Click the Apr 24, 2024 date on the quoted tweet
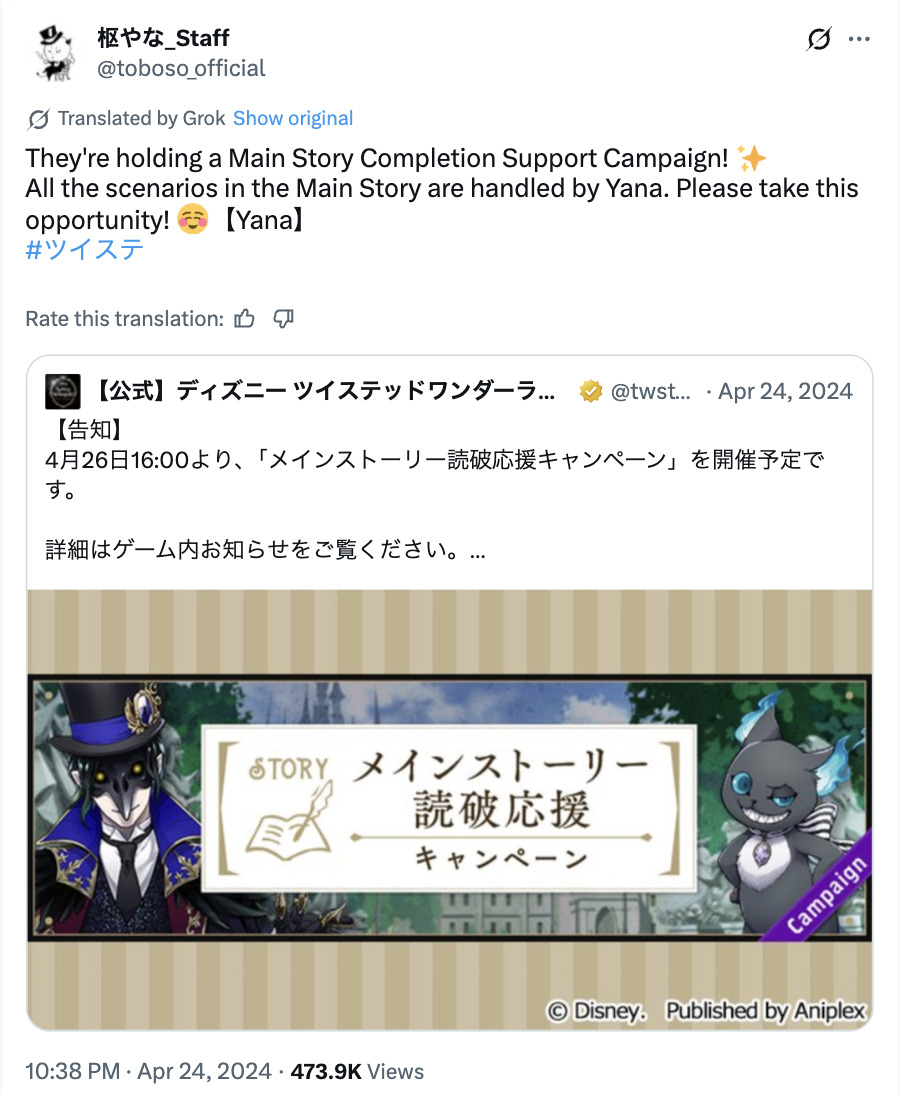The height and width of the screenshot is (1094, 900). click(785, 391)
